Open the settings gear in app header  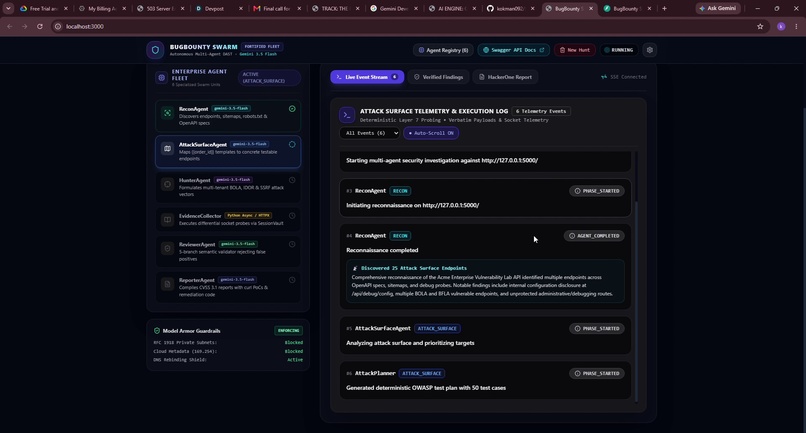(x=650, y=50)
